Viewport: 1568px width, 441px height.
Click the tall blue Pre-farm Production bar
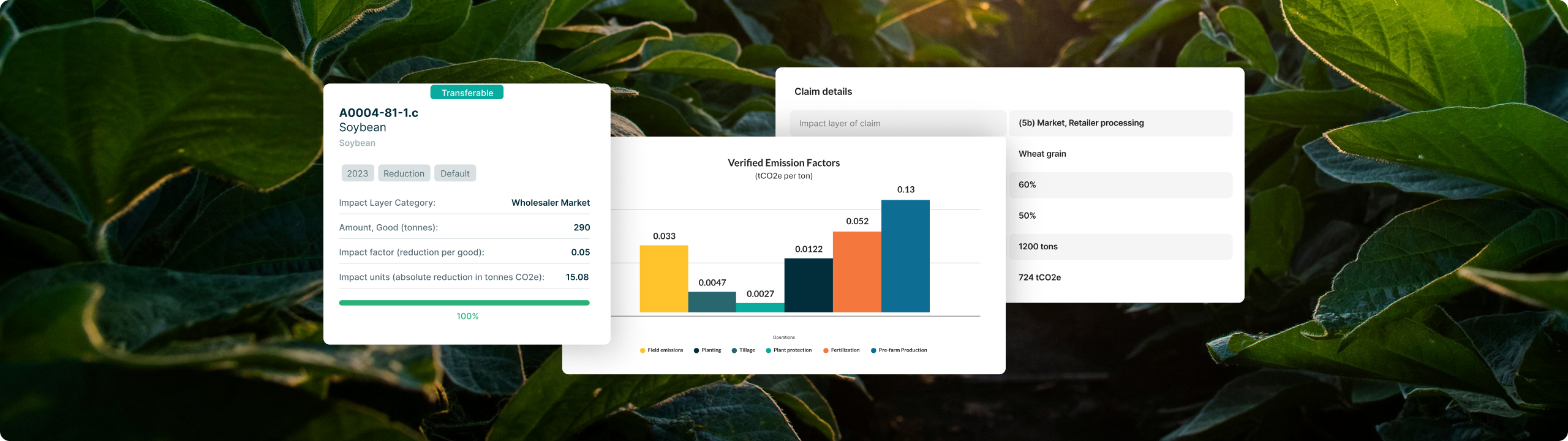tap(905, 256)
